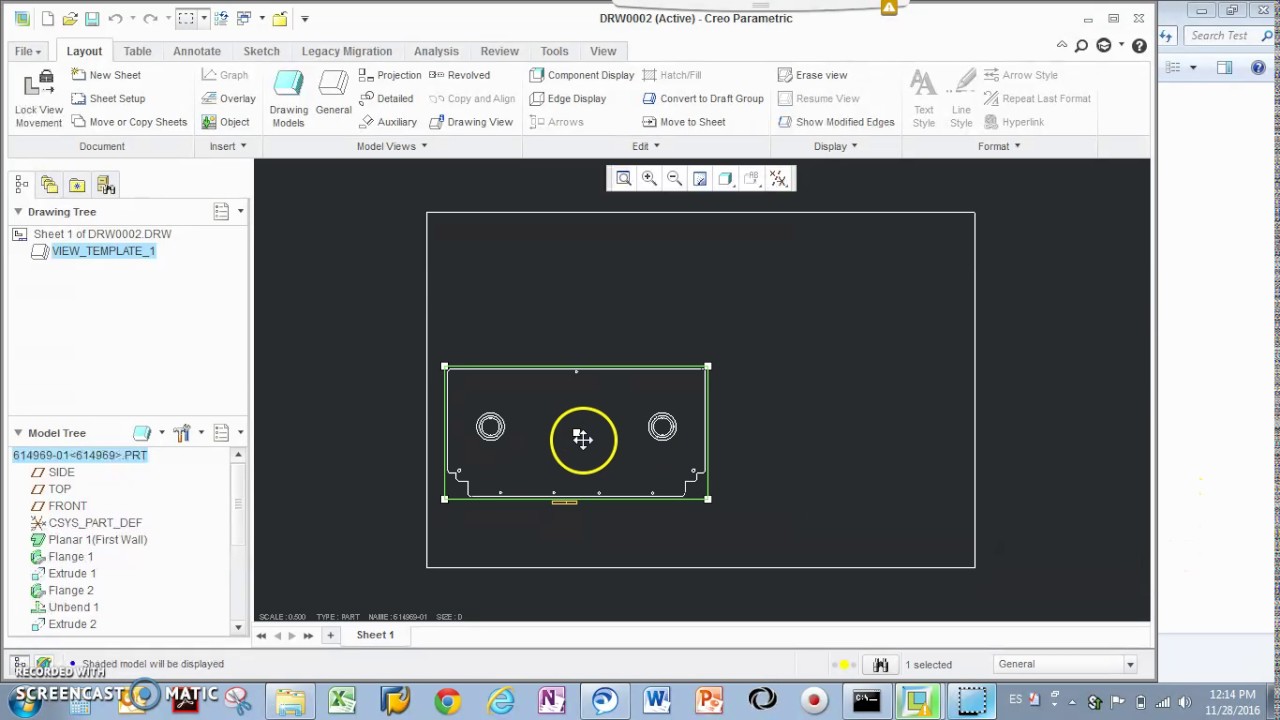Open Drawing Models
Screen dimensions: 1280x720
tap(288, 99)
